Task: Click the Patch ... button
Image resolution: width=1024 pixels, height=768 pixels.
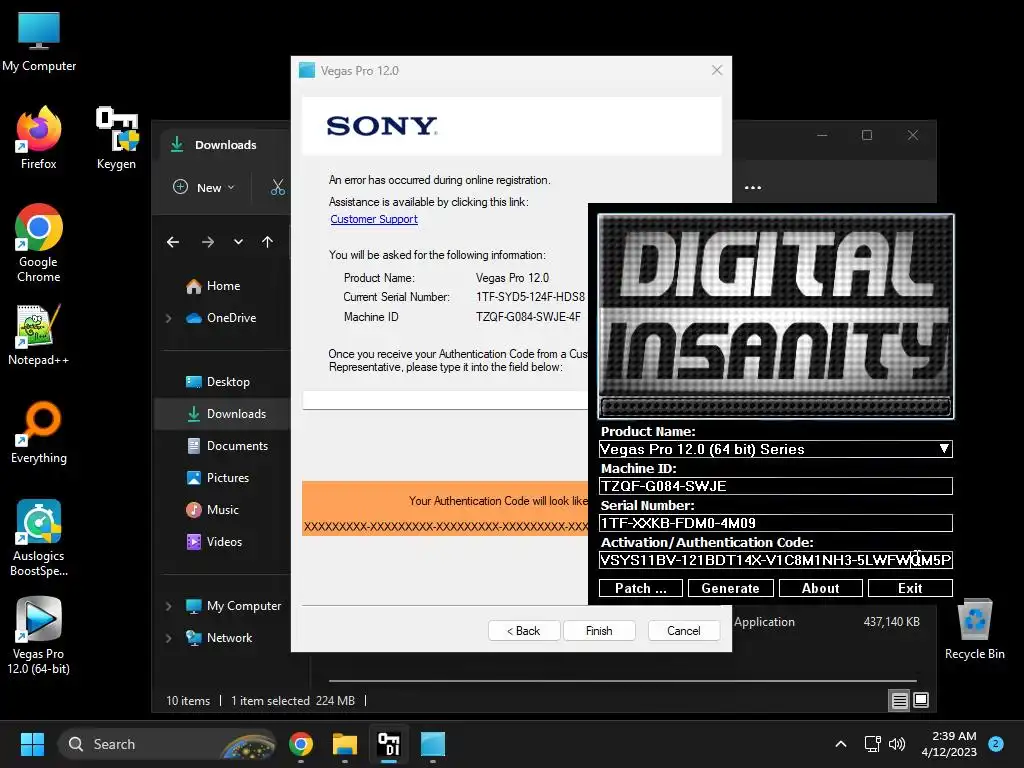Action: 641,588
